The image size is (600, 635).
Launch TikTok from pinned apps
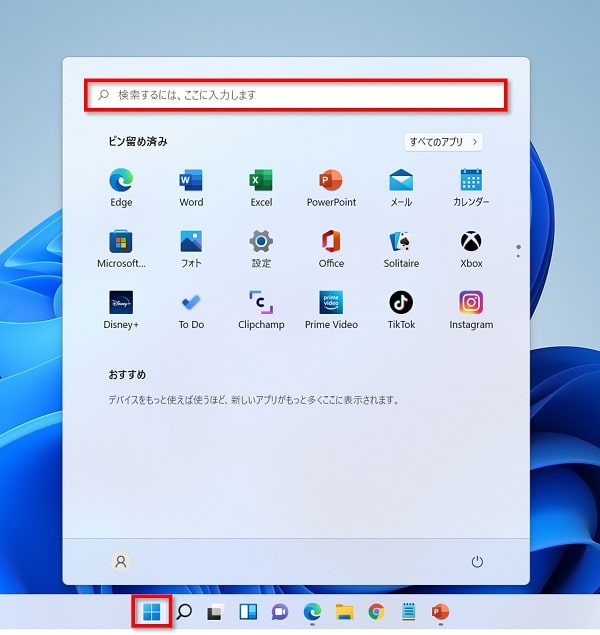[401, 310]
